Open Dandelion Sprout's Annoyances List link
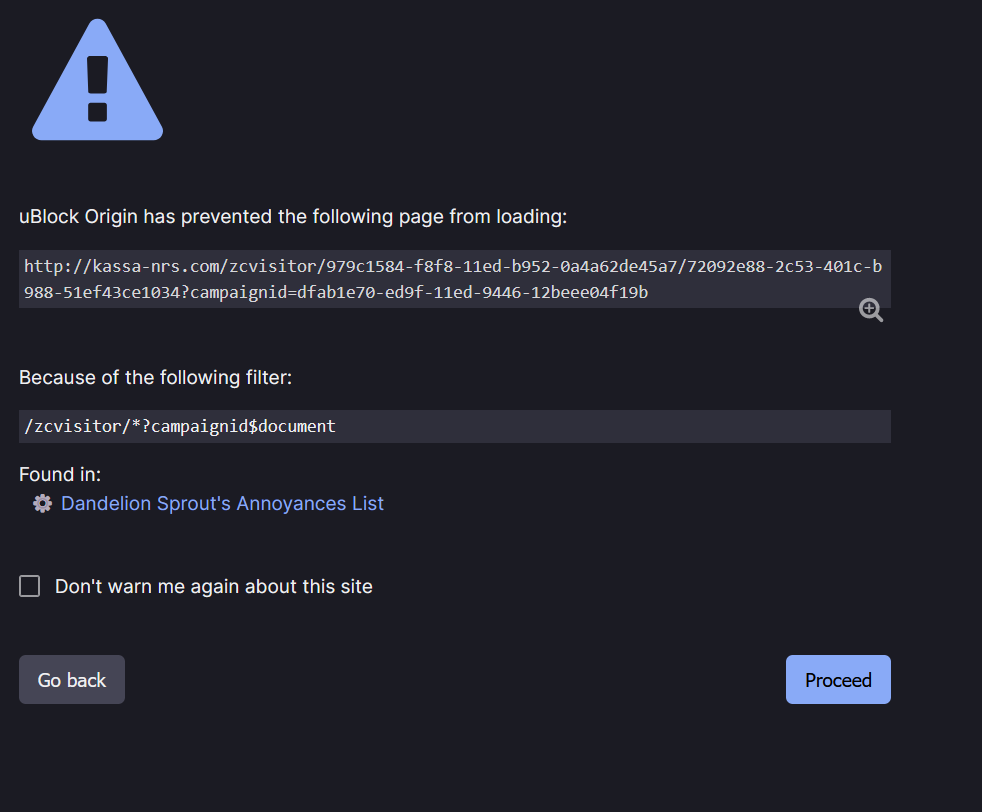982x812 pixels. 222,504
